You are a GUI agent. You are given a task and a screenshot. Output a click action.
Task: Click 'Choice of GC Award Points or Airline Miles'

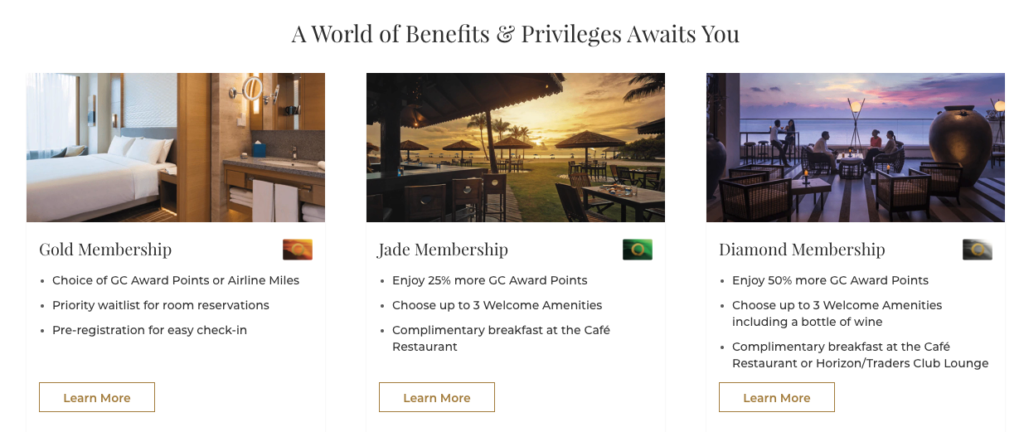tap(176, 281)
